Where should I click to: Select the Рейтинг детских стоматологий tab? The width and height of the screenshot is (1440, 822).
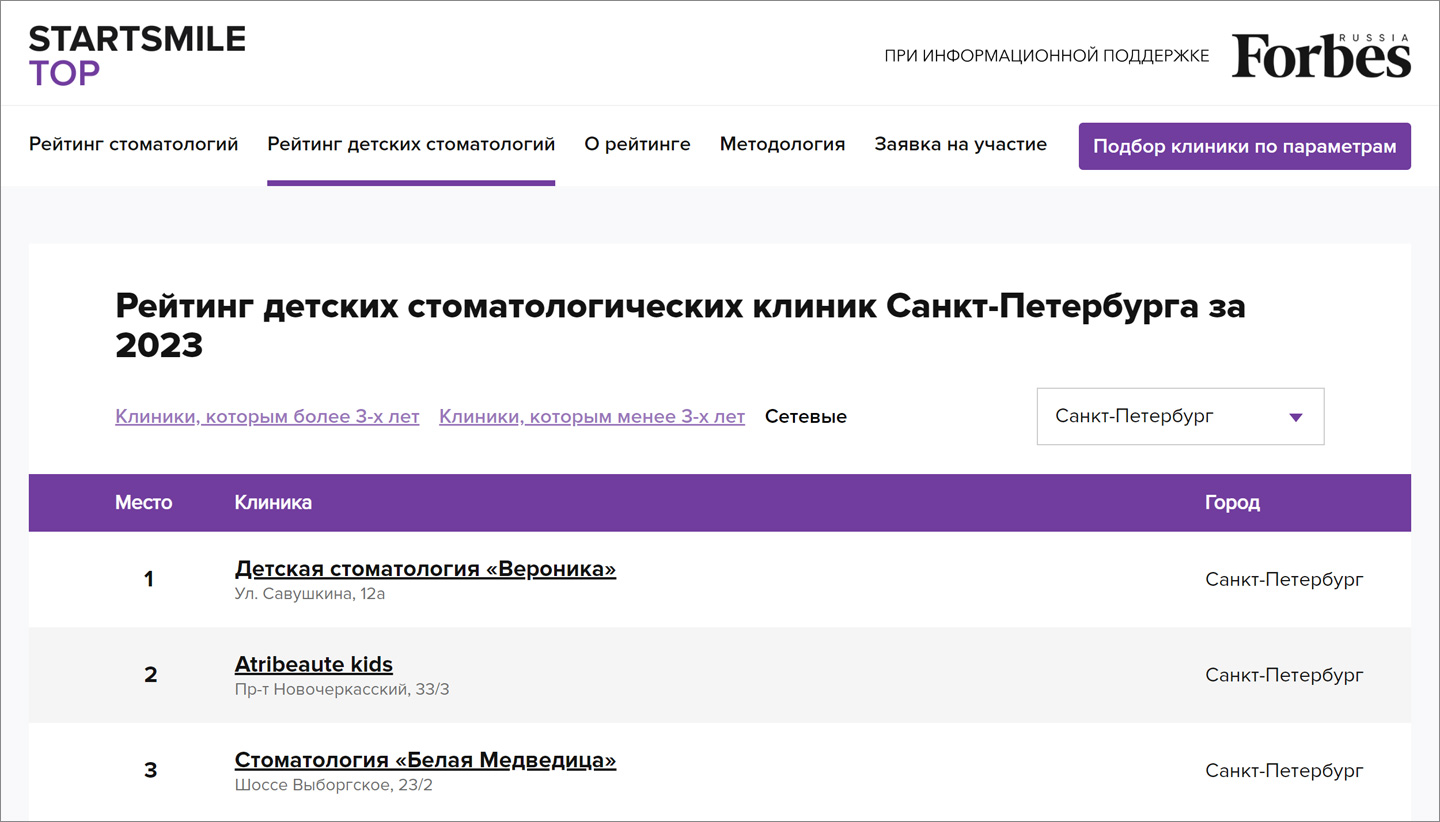tap(411, 144)
